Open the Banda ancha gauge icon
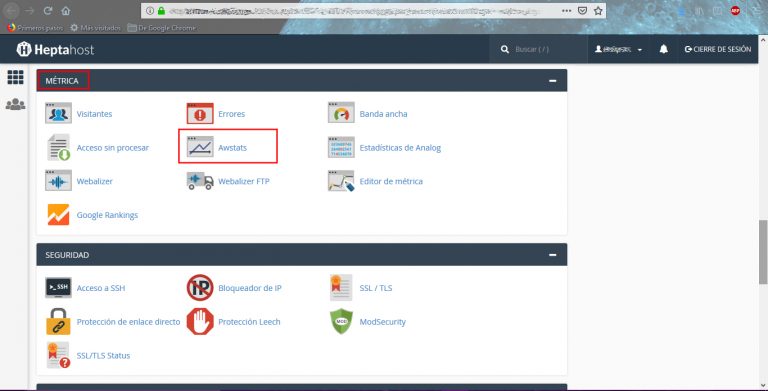This screenshot has width=768, height=391. pyautogui.click(x=341, y=113)
